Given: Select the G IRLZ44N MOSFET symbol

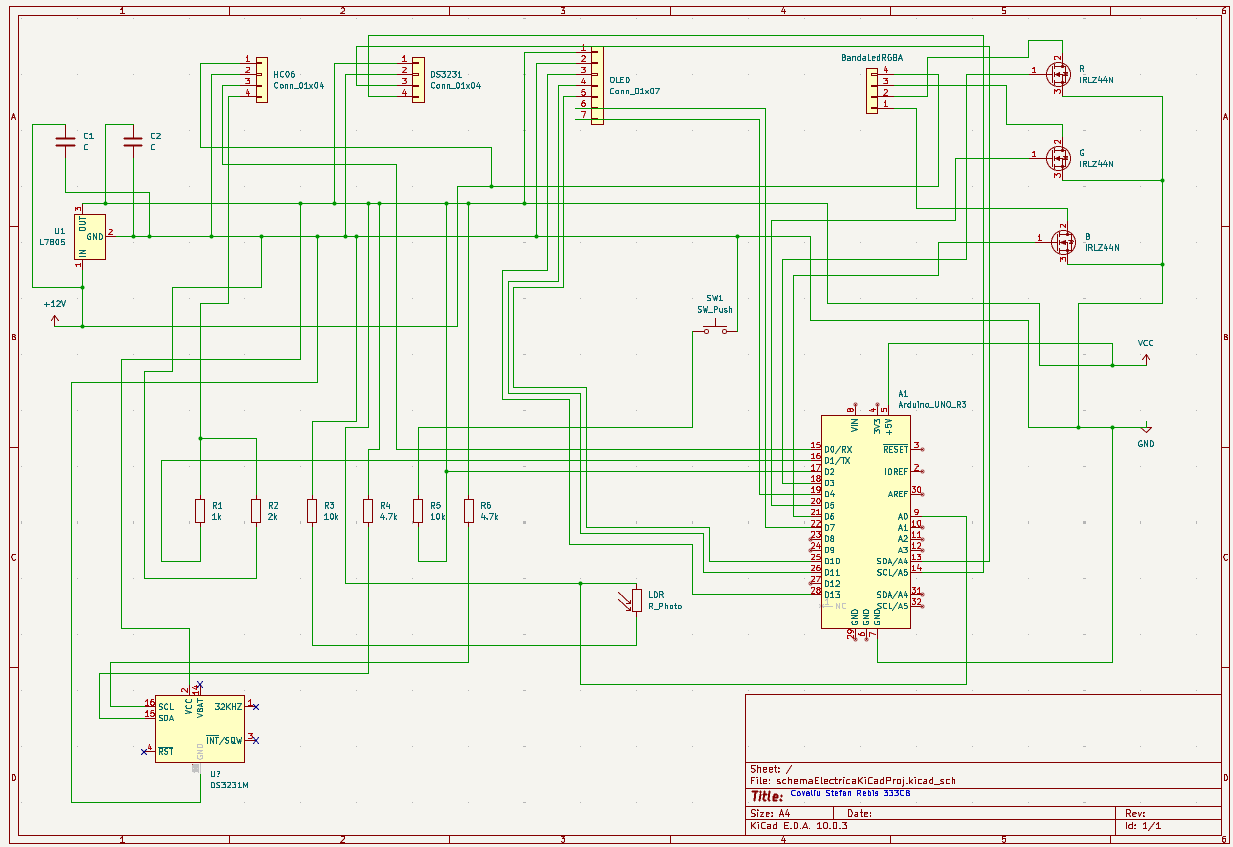Looking at the screenshot, I should [x=1056, y=157].
